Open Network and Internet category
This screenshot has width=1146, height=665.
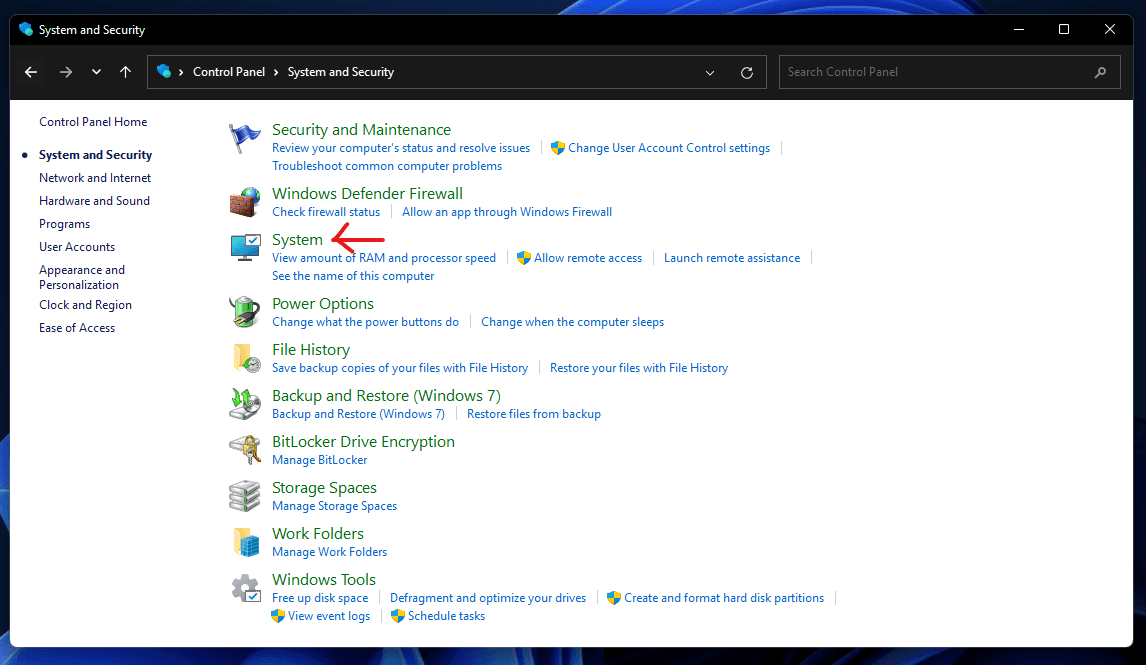pyautogui.click(x=95, y=178)
